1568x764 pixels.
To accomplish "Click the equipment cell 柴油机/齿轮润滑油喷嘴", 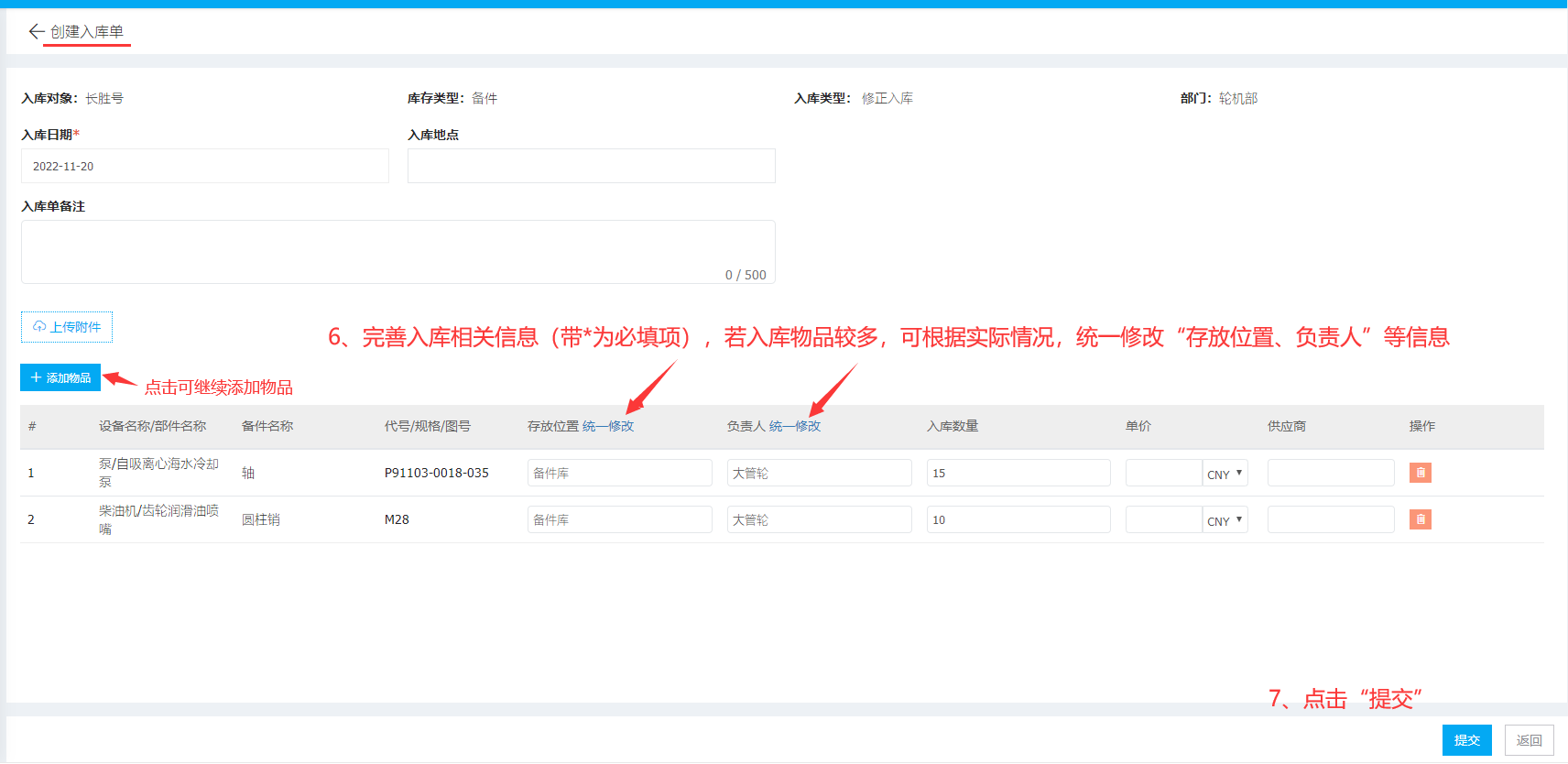I will (158, 519).
